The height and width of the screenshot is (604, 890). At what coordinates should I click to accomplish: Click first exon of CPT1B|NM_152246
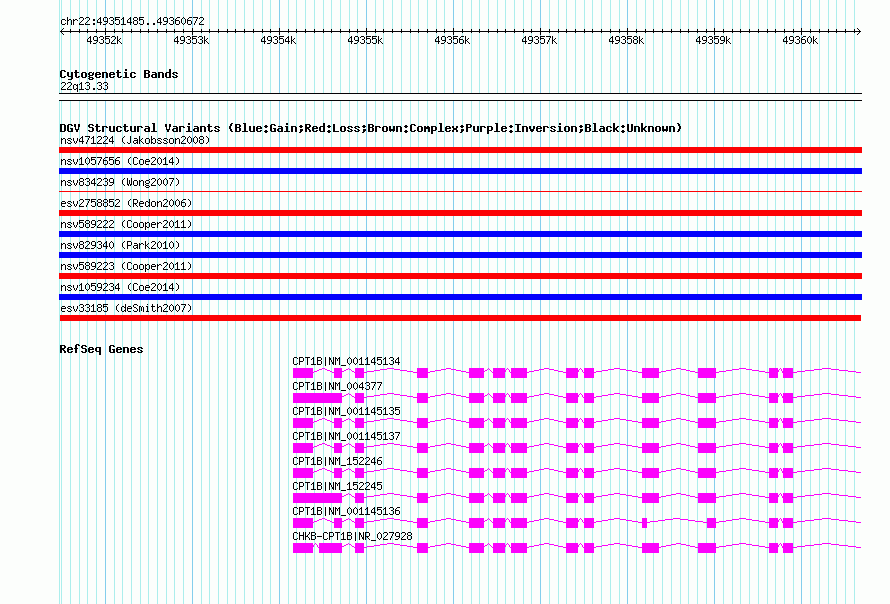click(x=303, y=473)
